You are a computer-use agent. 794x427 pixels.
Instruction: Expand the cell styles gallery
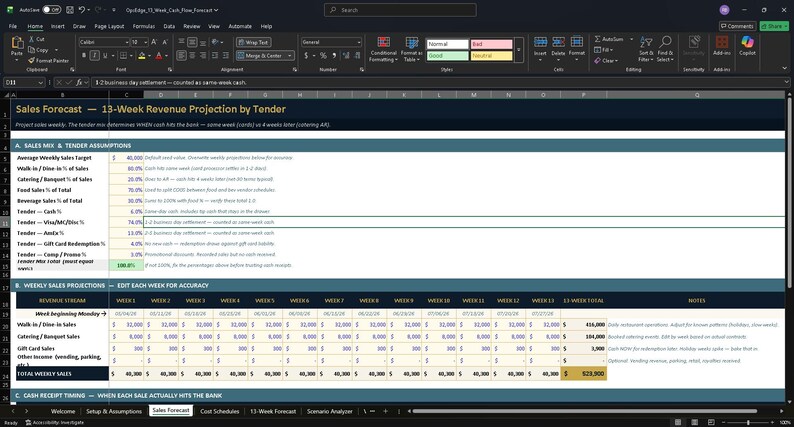coord(519,50)
